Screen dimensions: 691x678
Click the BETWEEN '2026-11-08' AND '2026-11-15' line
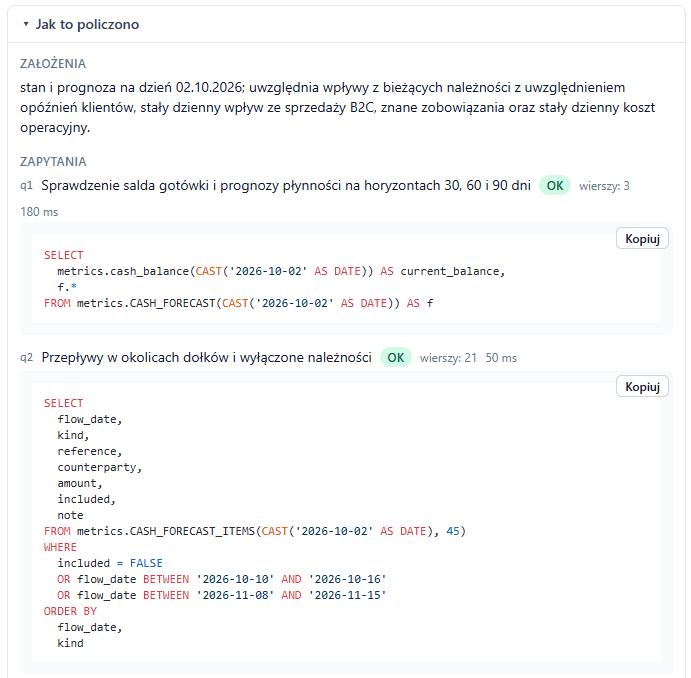[x=222, y=595]
